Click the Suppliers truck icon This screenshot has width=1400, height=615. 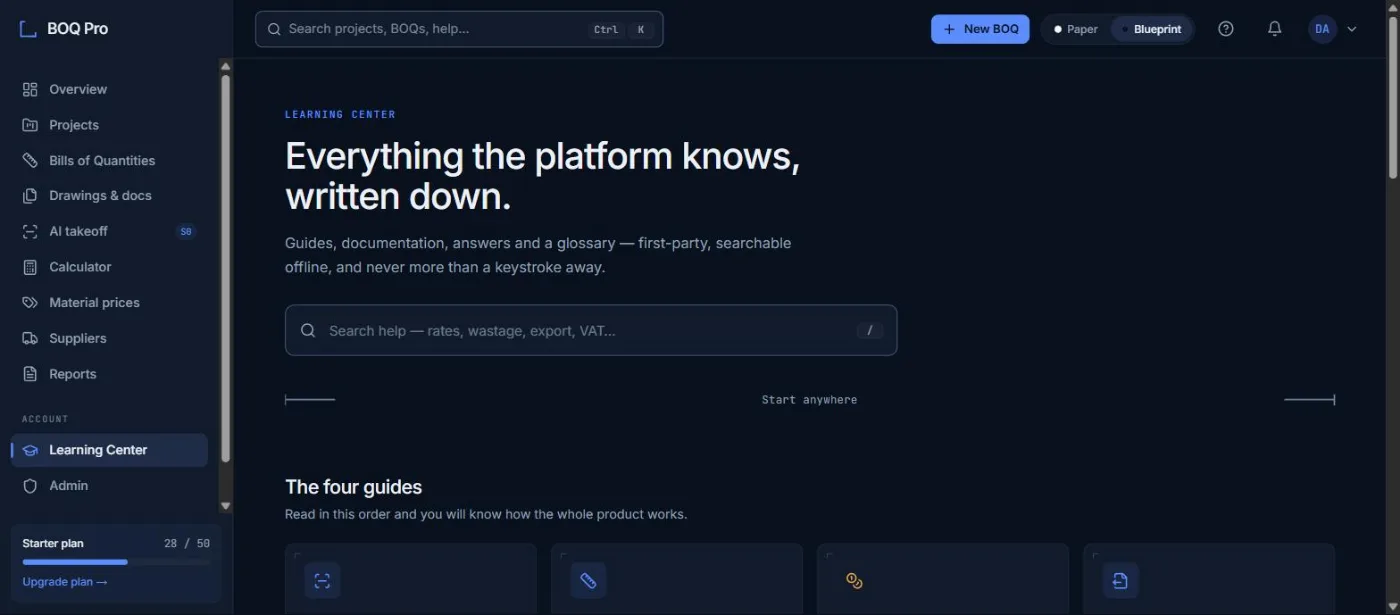[x=30, y=338]
